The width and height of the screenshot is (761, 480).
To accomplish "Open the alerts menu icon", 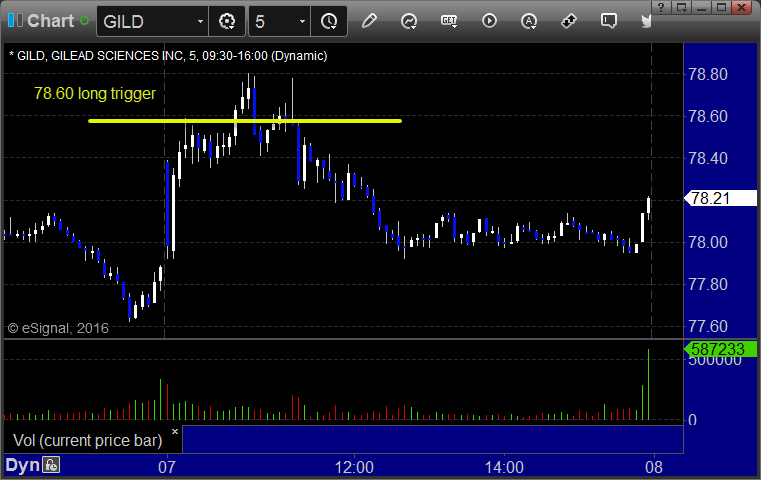I will [x=529, y=21].
